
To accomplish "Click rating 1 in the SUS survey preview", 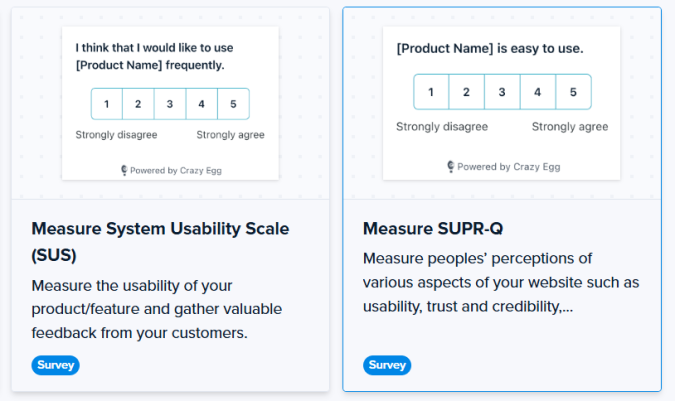I will (x=107, y=104).
